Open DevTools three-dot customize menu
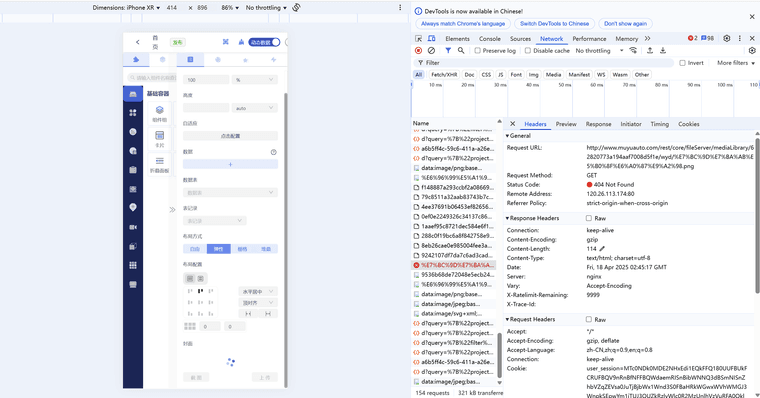The width and height of the screenshot is (760, 398). [740, 38]
